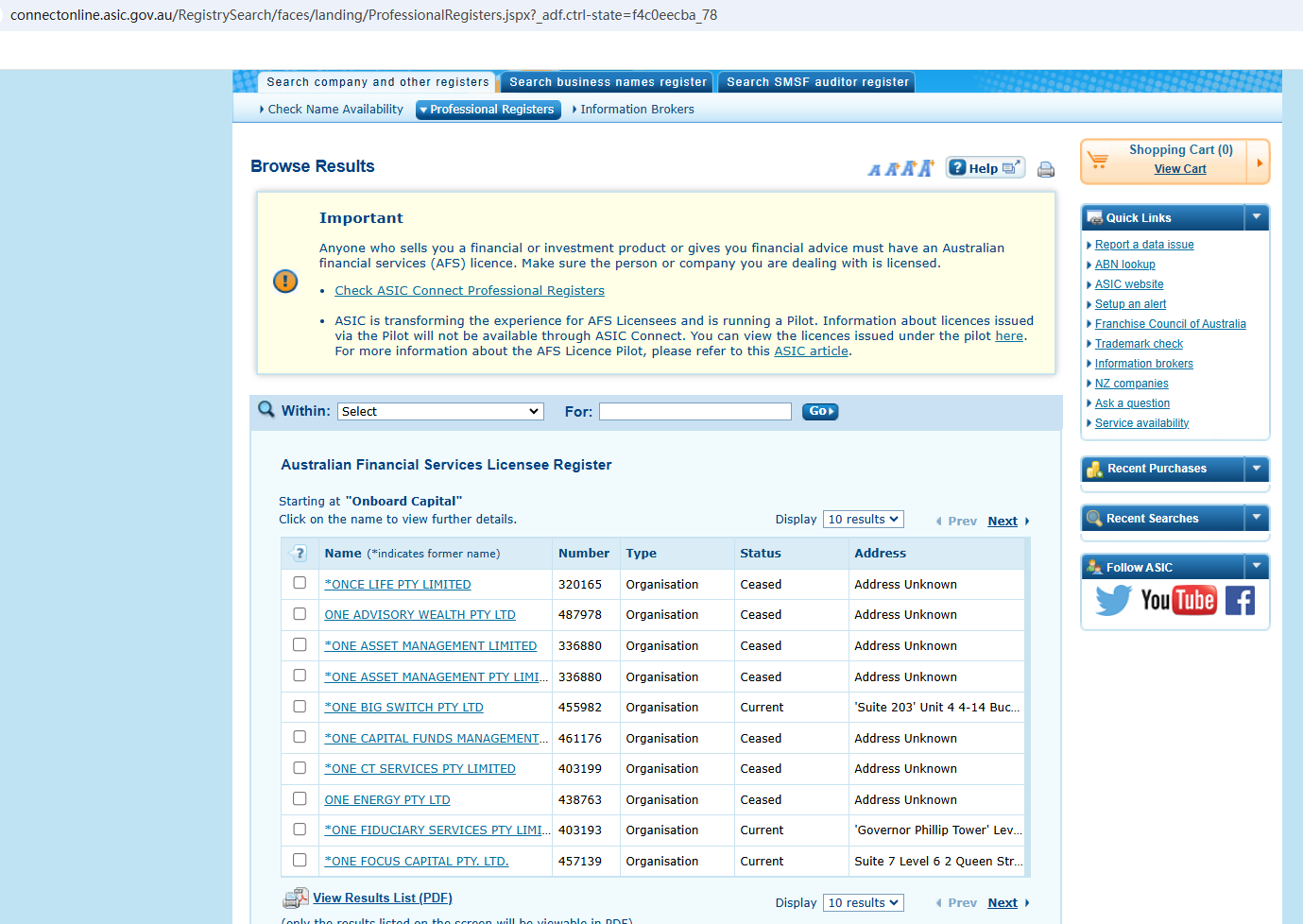The width and height of the screenshot is (1303, 924).
Task: Click the smallest text size A icon
Action: (875, 170)
